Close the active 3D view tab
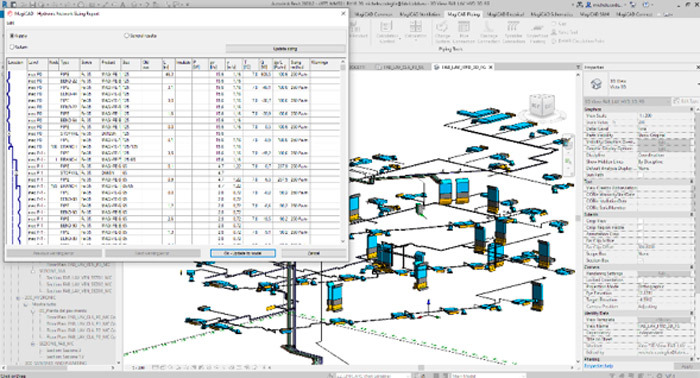 point(490,67)
